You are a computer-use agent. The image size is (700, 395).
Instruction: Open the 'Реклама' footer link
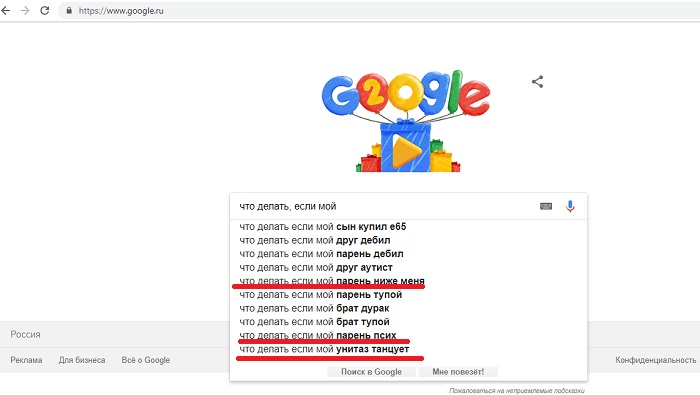(26, 360)
